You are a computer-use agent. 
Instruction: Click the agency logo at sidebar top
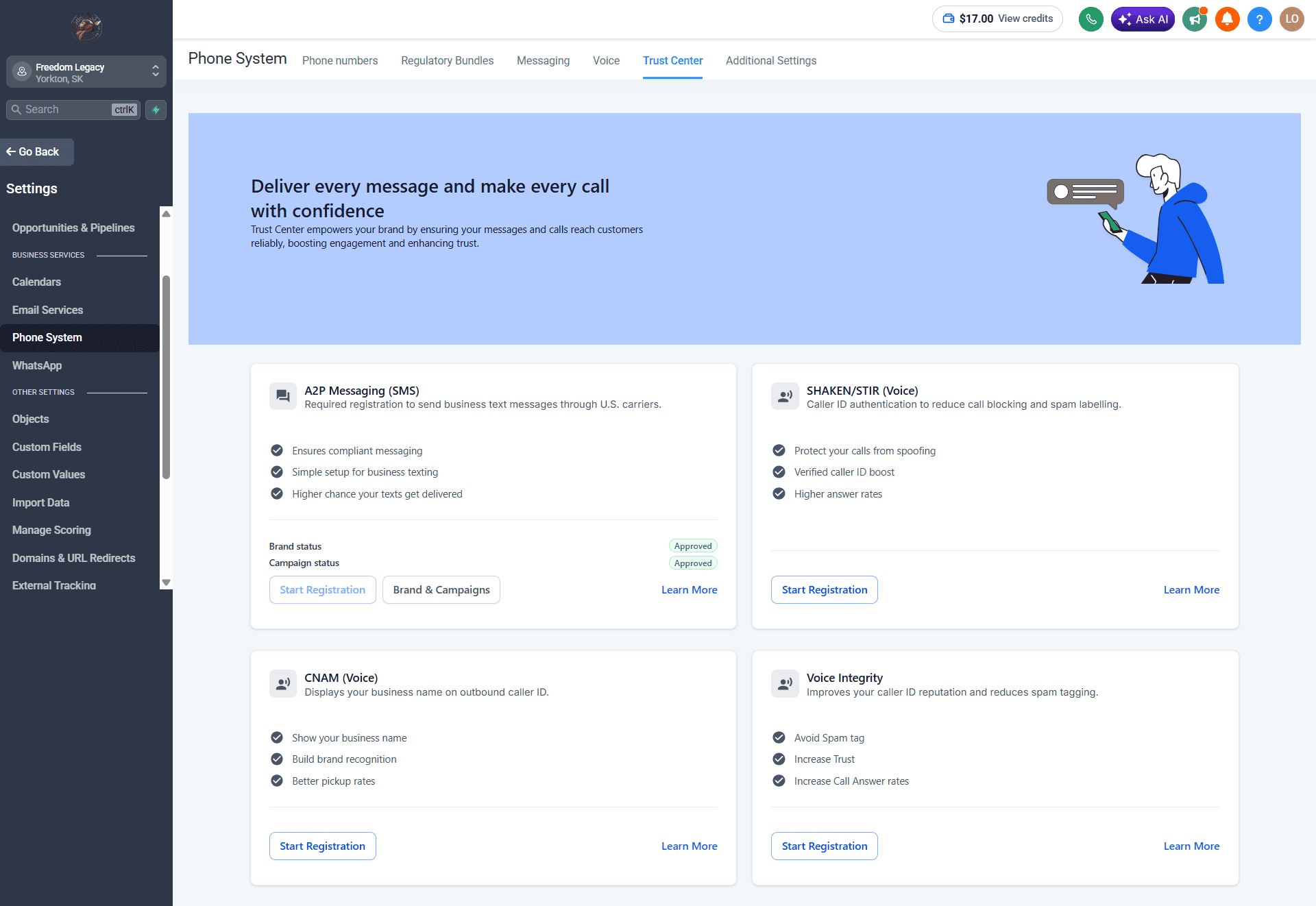[x=86, y=27]
